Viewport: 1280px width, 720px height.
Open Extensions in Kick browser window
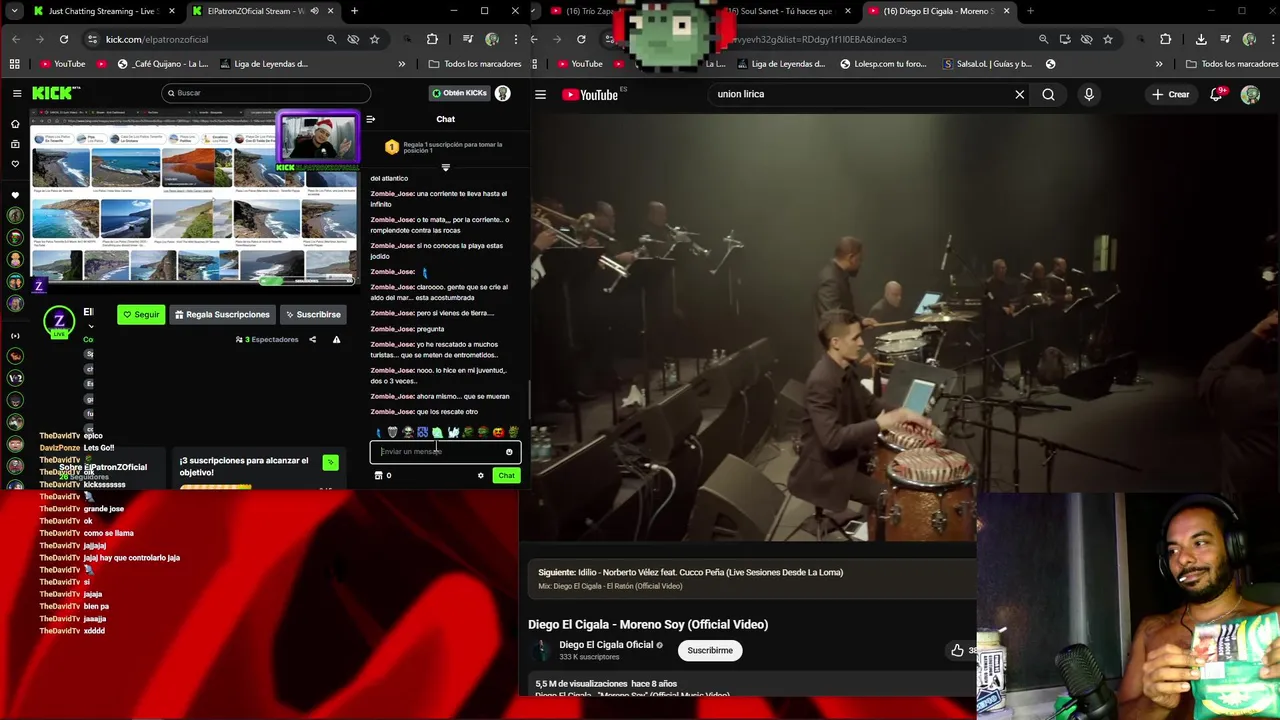pos(432,39)
